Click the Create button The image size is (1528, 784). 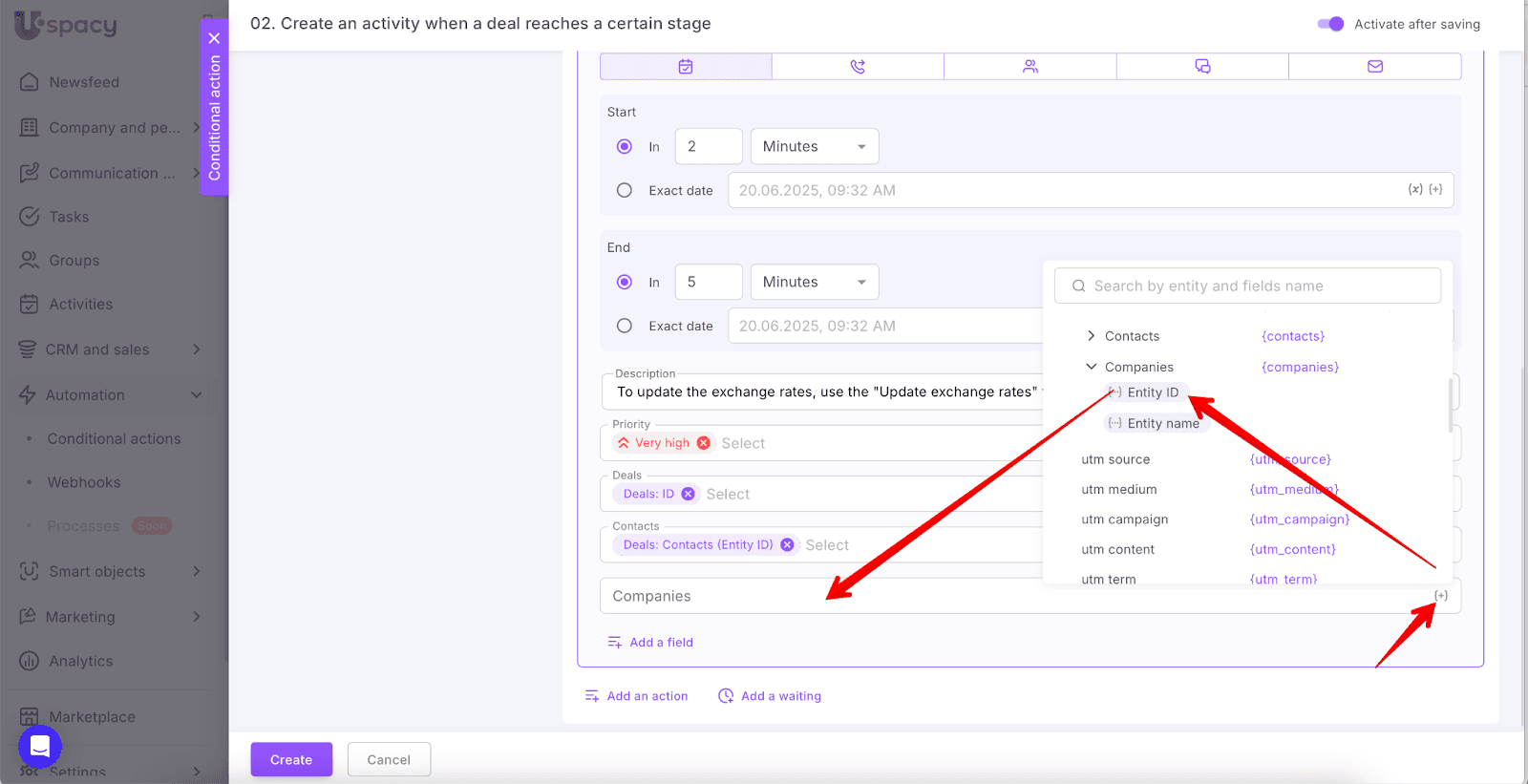click(291, 760)
